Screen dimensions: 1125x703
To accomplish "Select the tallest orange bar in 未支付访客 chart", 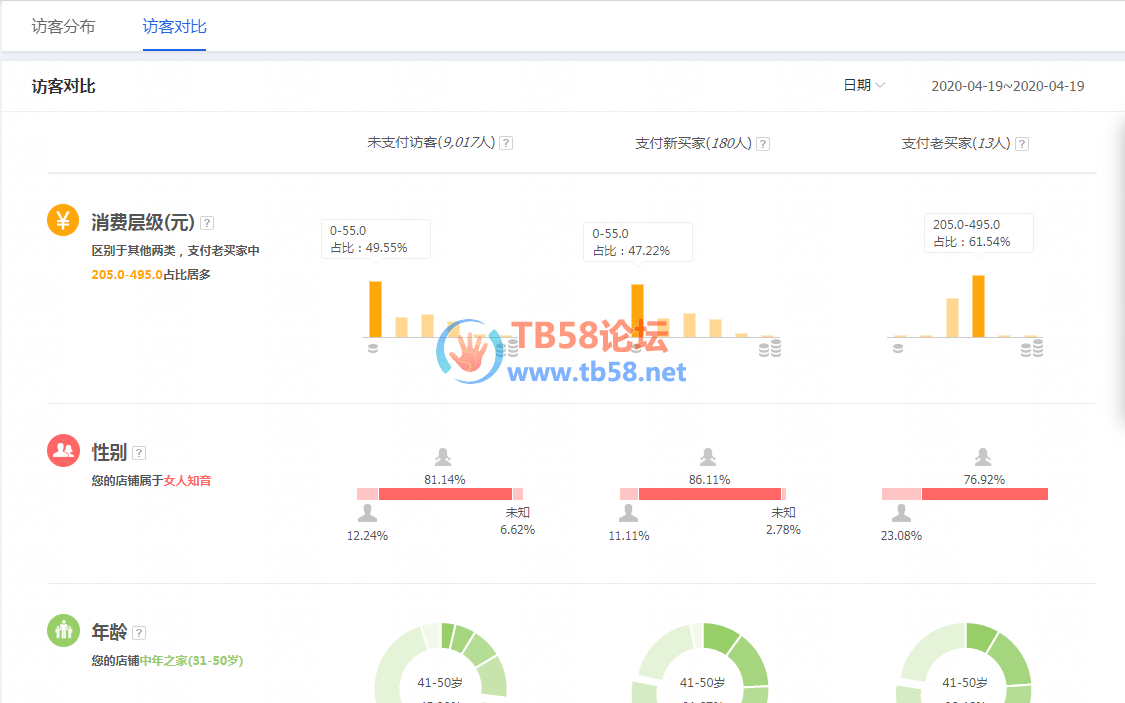I will click(x=375, y=309).
